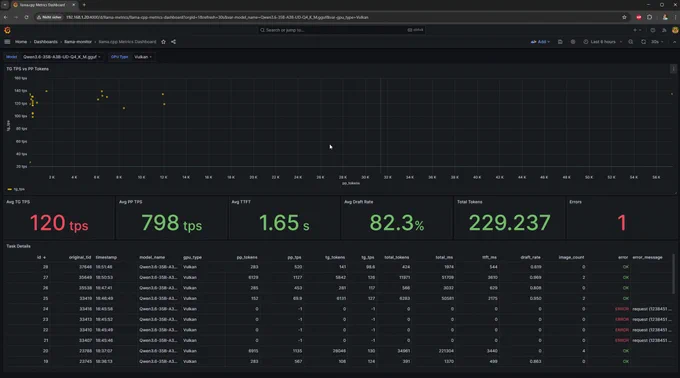The height and width of the screenshot is (378, 680).
Task: Toggle the tg_tps legend series
Action: (16, 189)
